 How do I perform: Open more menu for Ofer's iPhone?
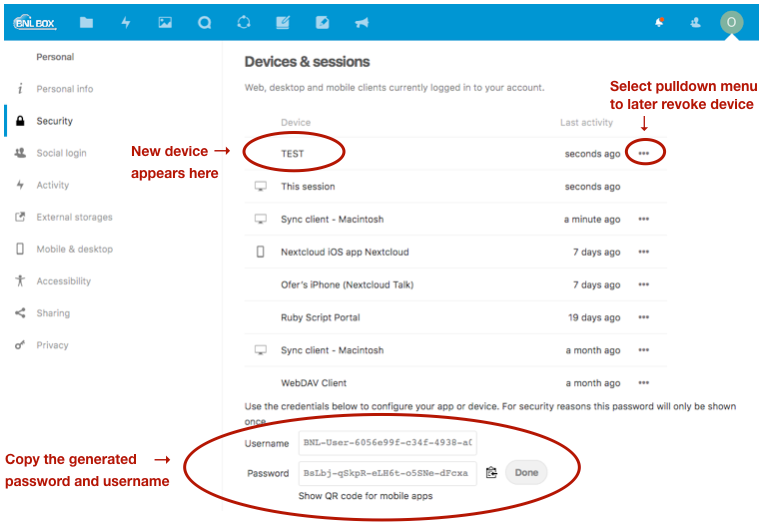click(644, 284)
